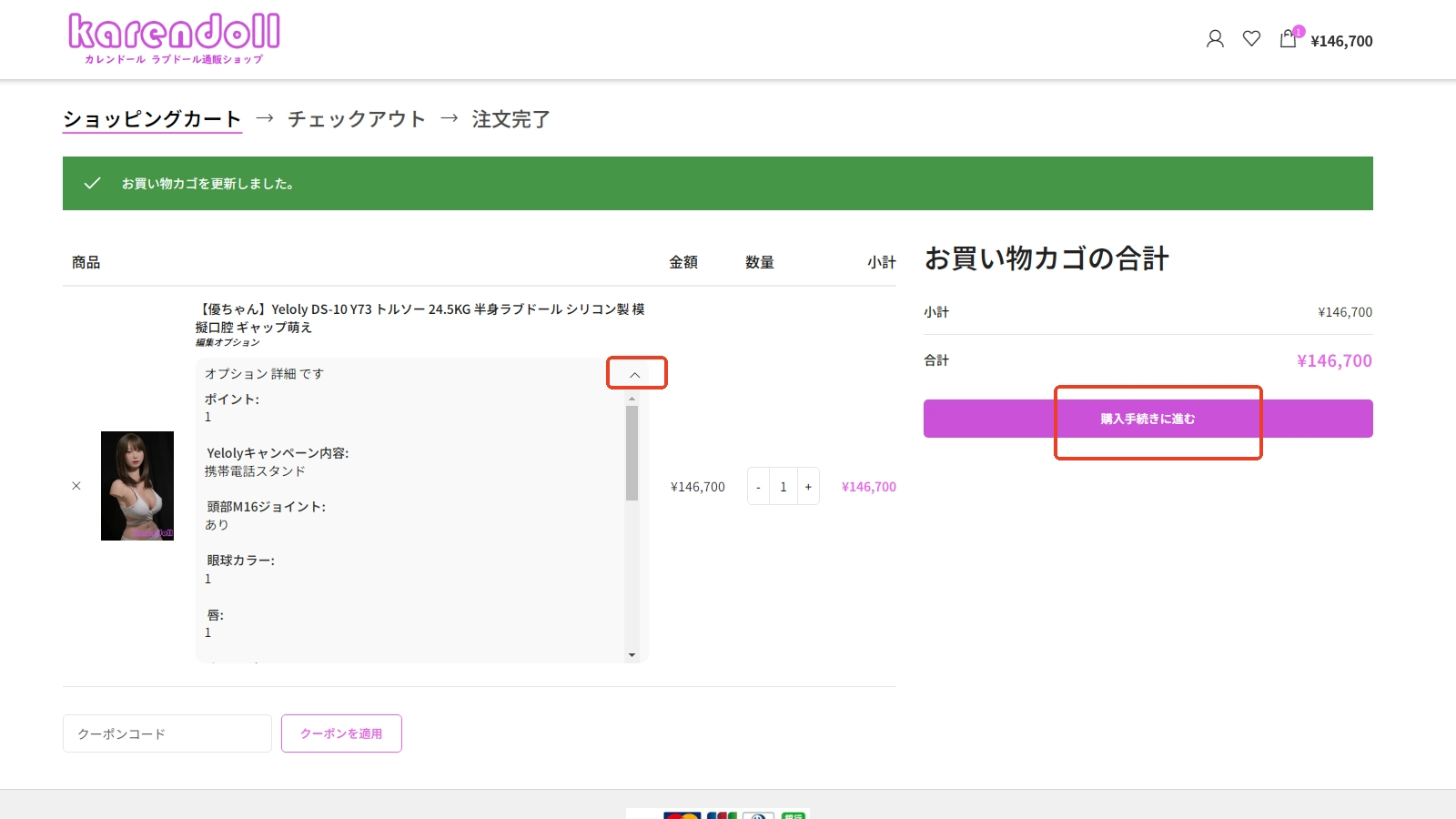Click the 眼球カラー label
The image size is (1456, 819).
click(240, 561)
